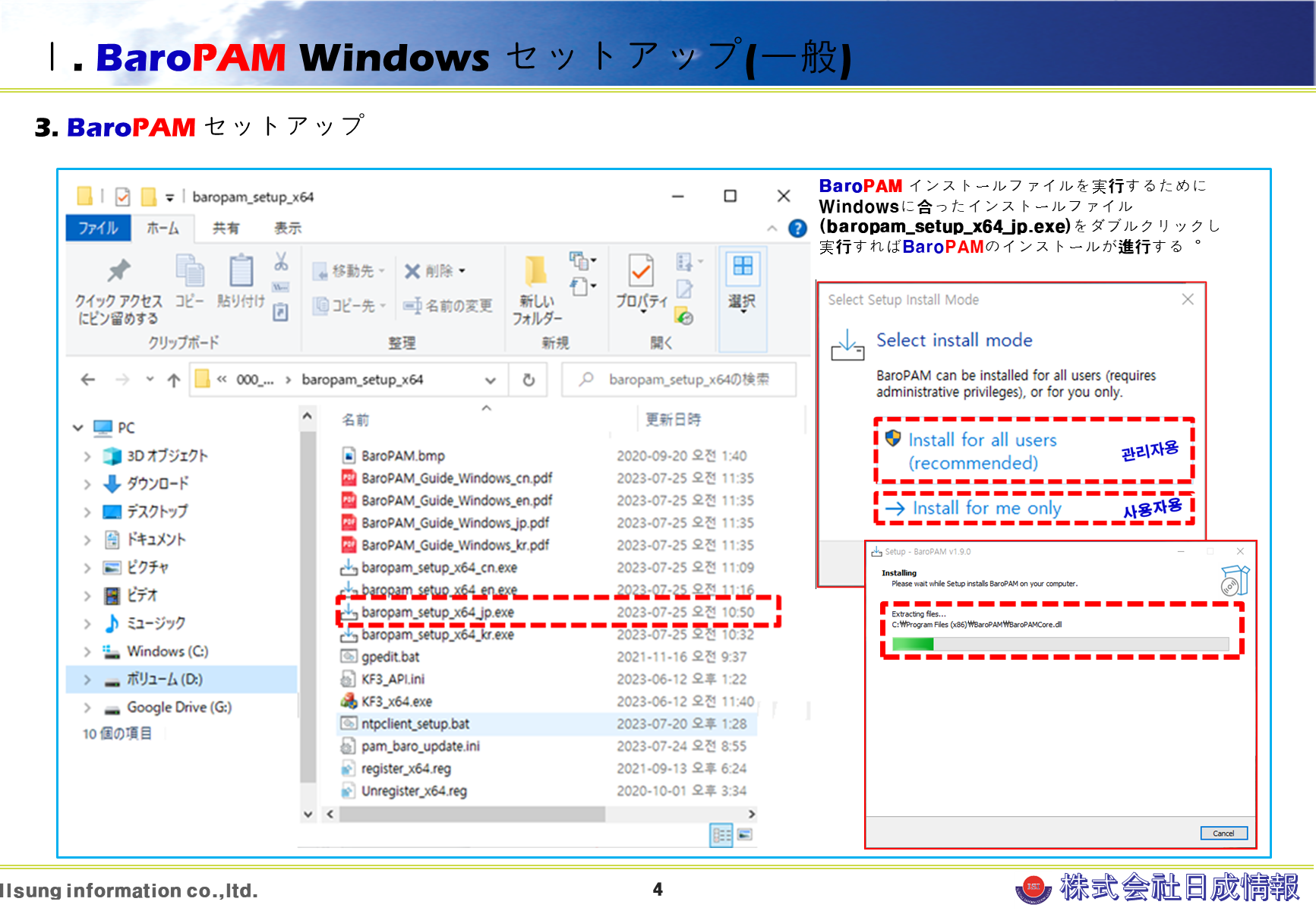
Task: Open the 表示 (View) ribbon tab
Action: pyautogui.click(x=288, y=228)
